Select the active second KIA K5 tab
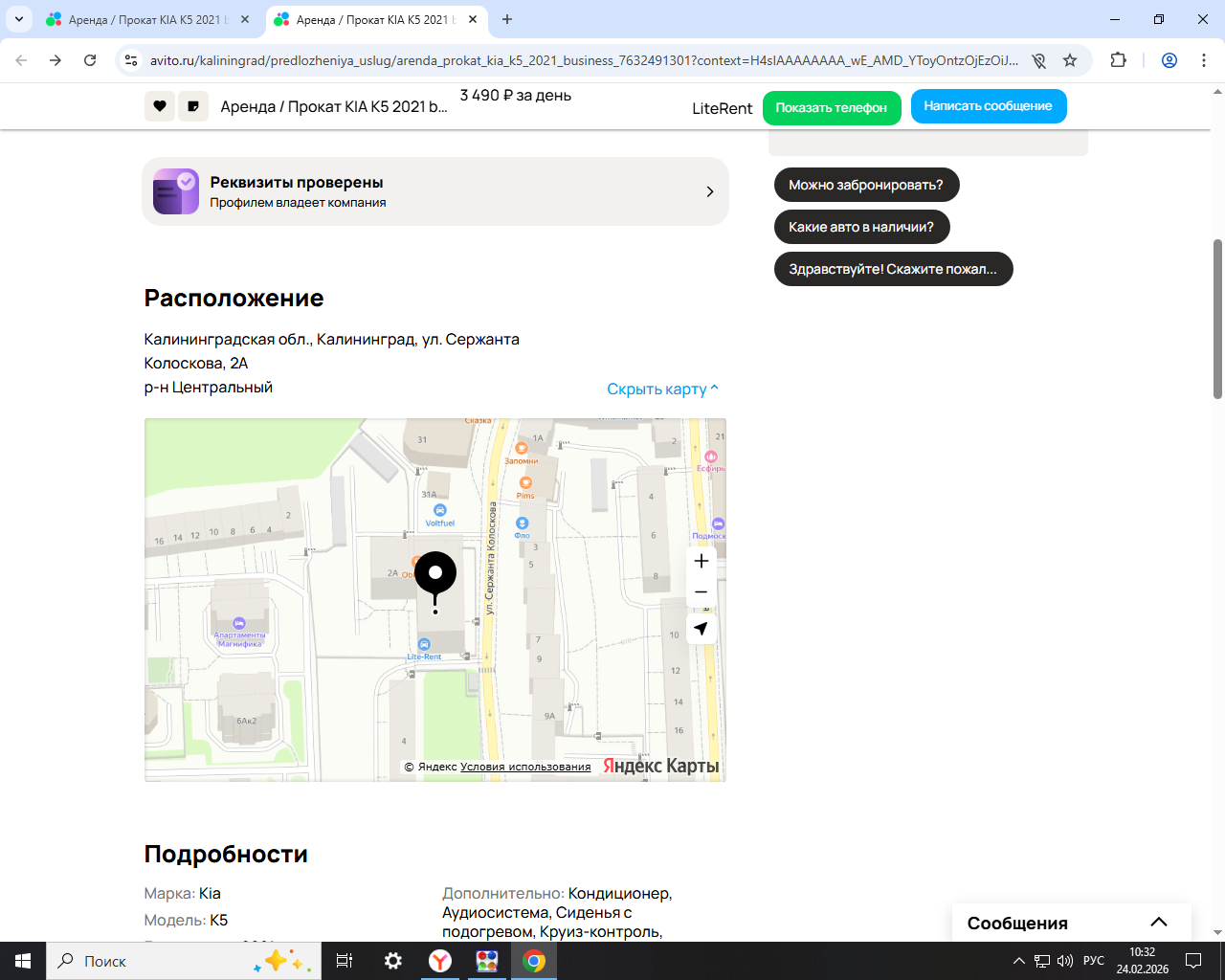Image resolution: width=1225 pixels, height=980 pixels. coord(376,19)
